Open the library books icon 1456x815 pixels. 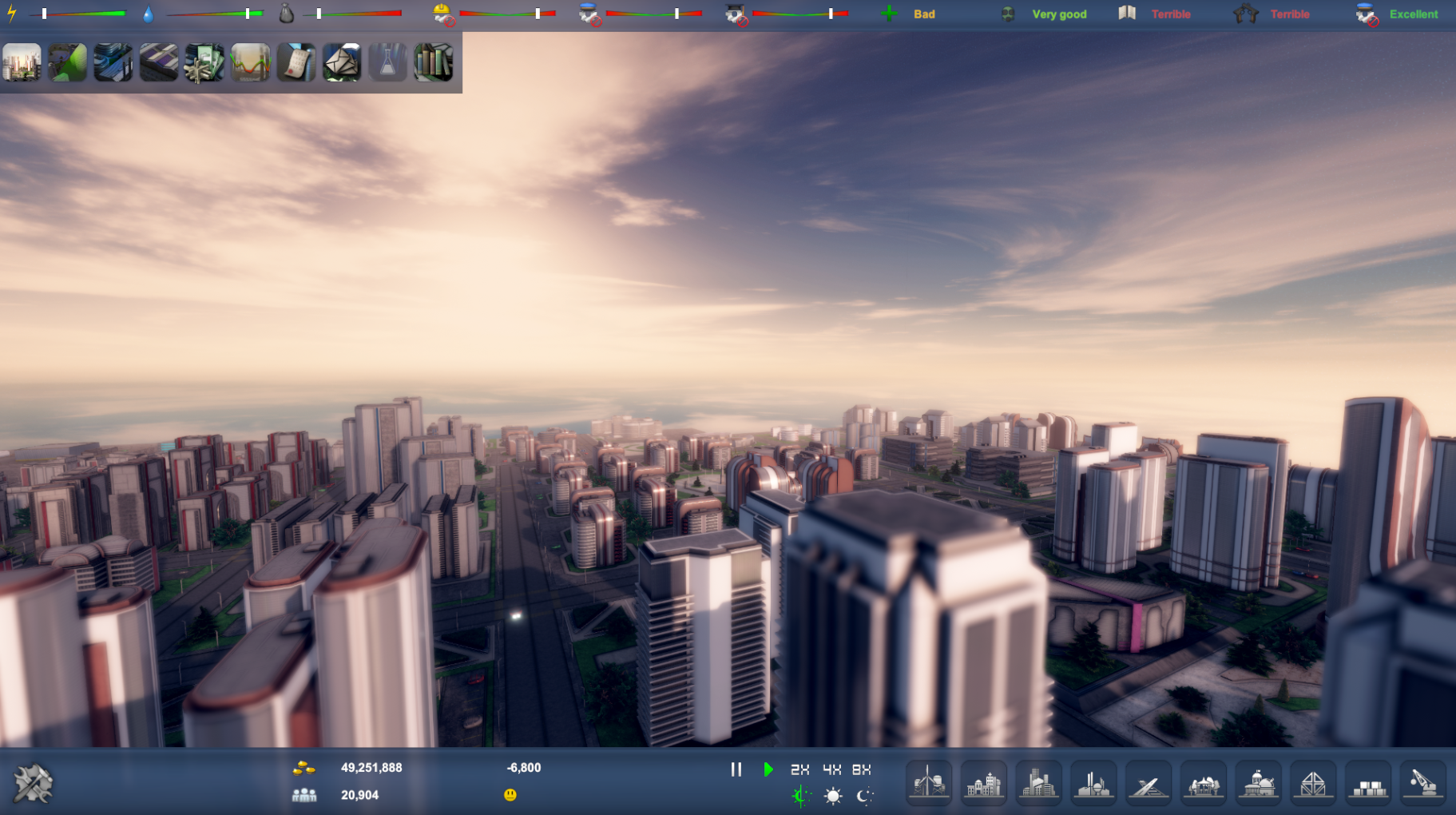[434, 62]
